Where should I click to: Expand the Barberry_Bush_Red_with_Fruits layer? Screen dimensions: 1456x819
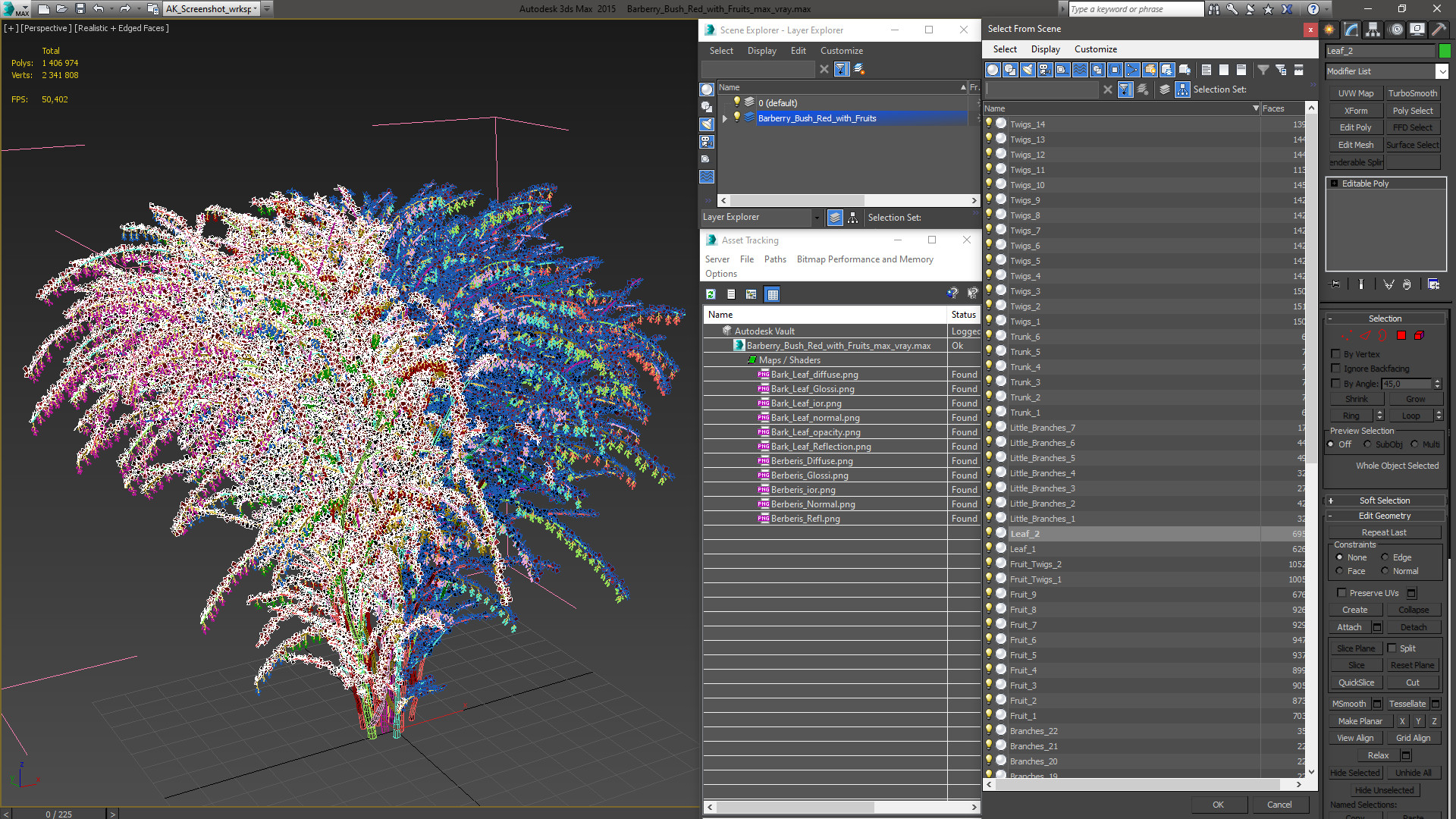(725, 118)
